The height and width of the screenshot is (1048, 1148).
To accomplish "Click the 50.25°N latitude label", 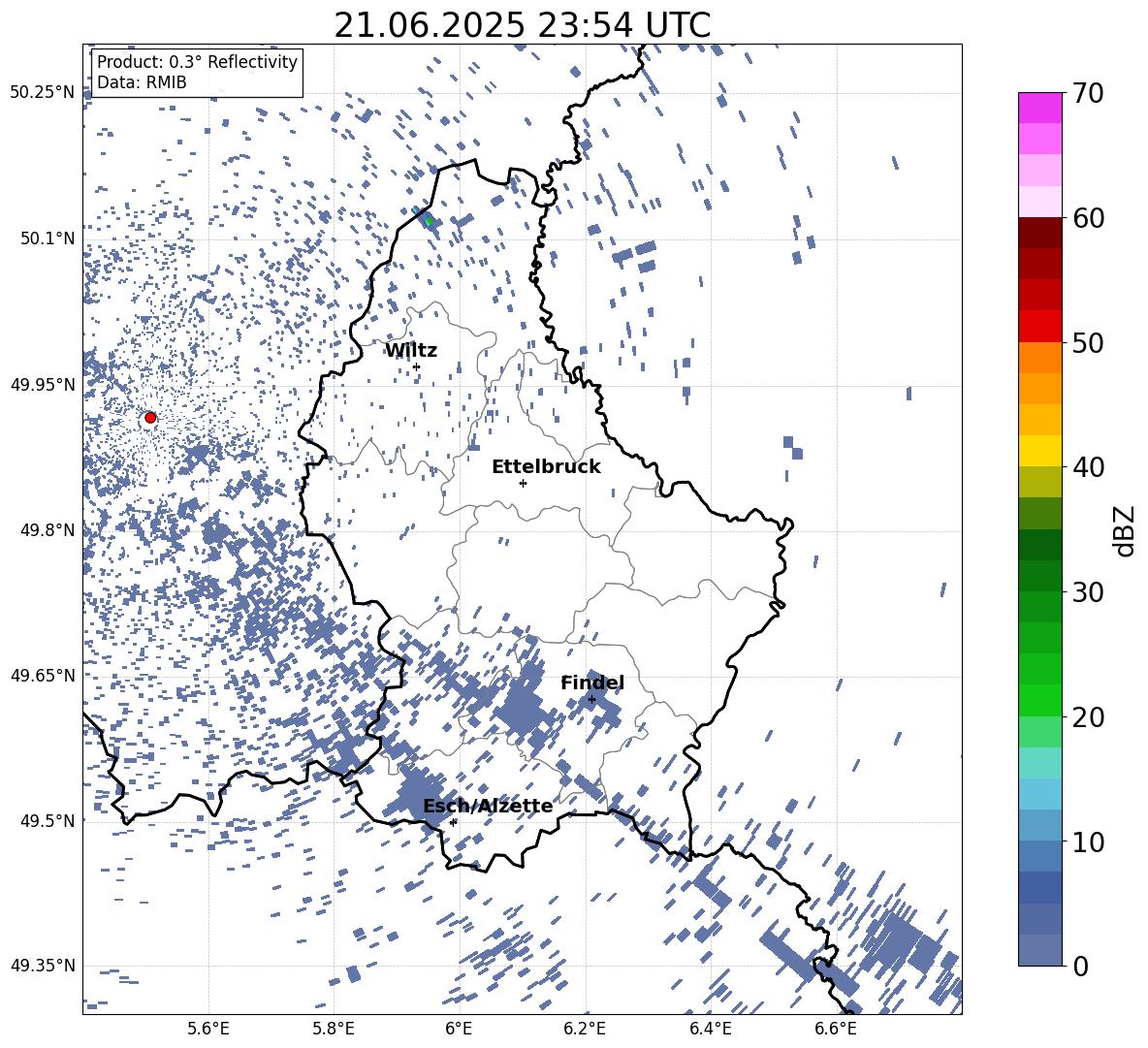I will point(43,93).
